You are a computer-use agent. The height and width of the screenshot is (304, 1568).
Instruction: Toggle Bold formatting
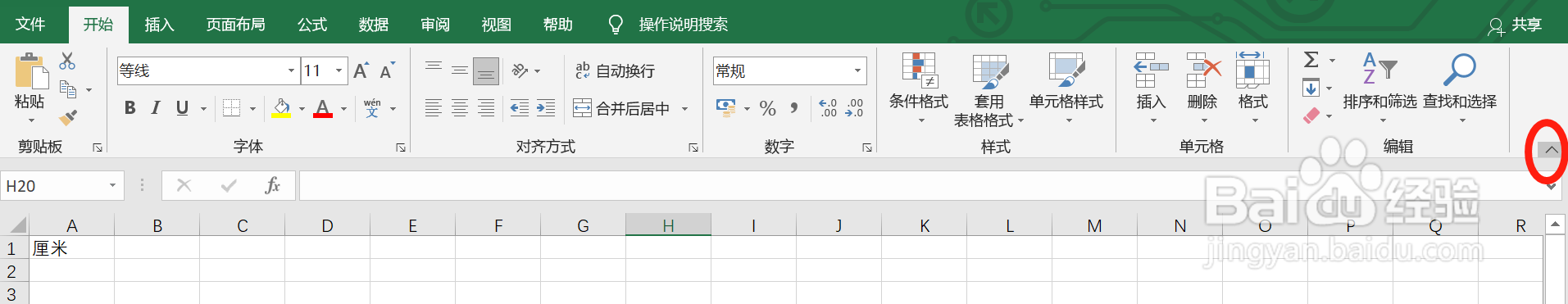130,108
